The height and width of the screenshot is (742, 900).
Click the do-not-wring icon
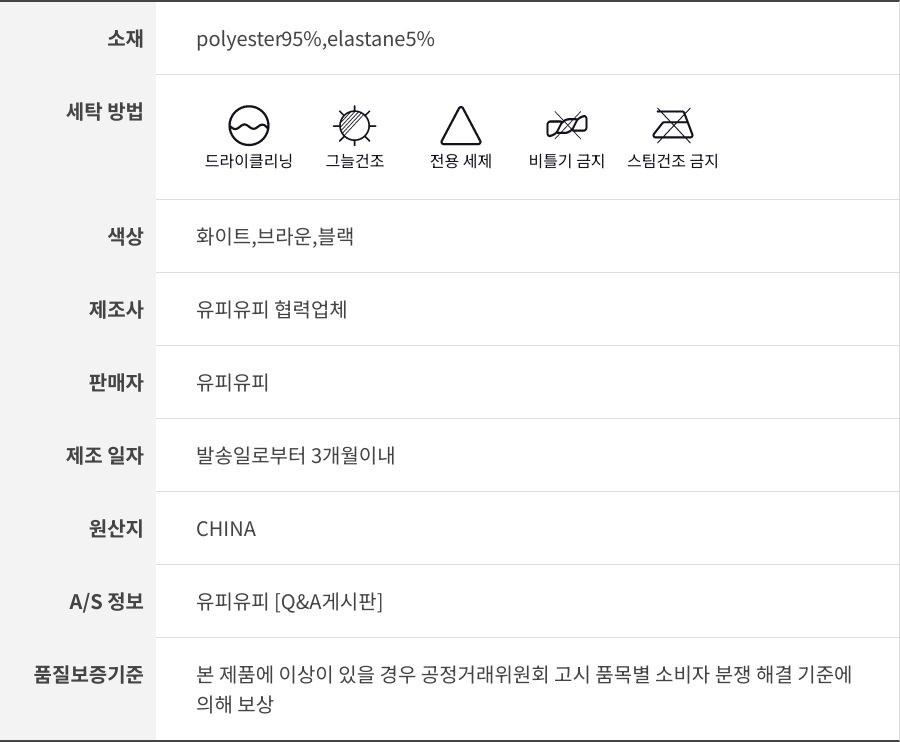point(567,126)
